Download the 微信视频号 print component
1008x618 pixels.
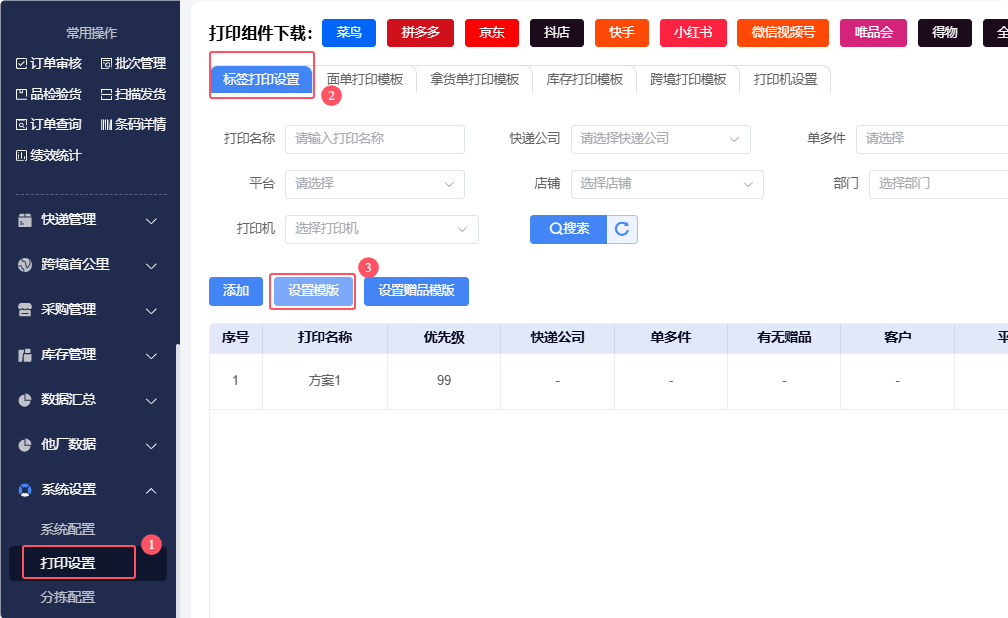pos(783,33)
